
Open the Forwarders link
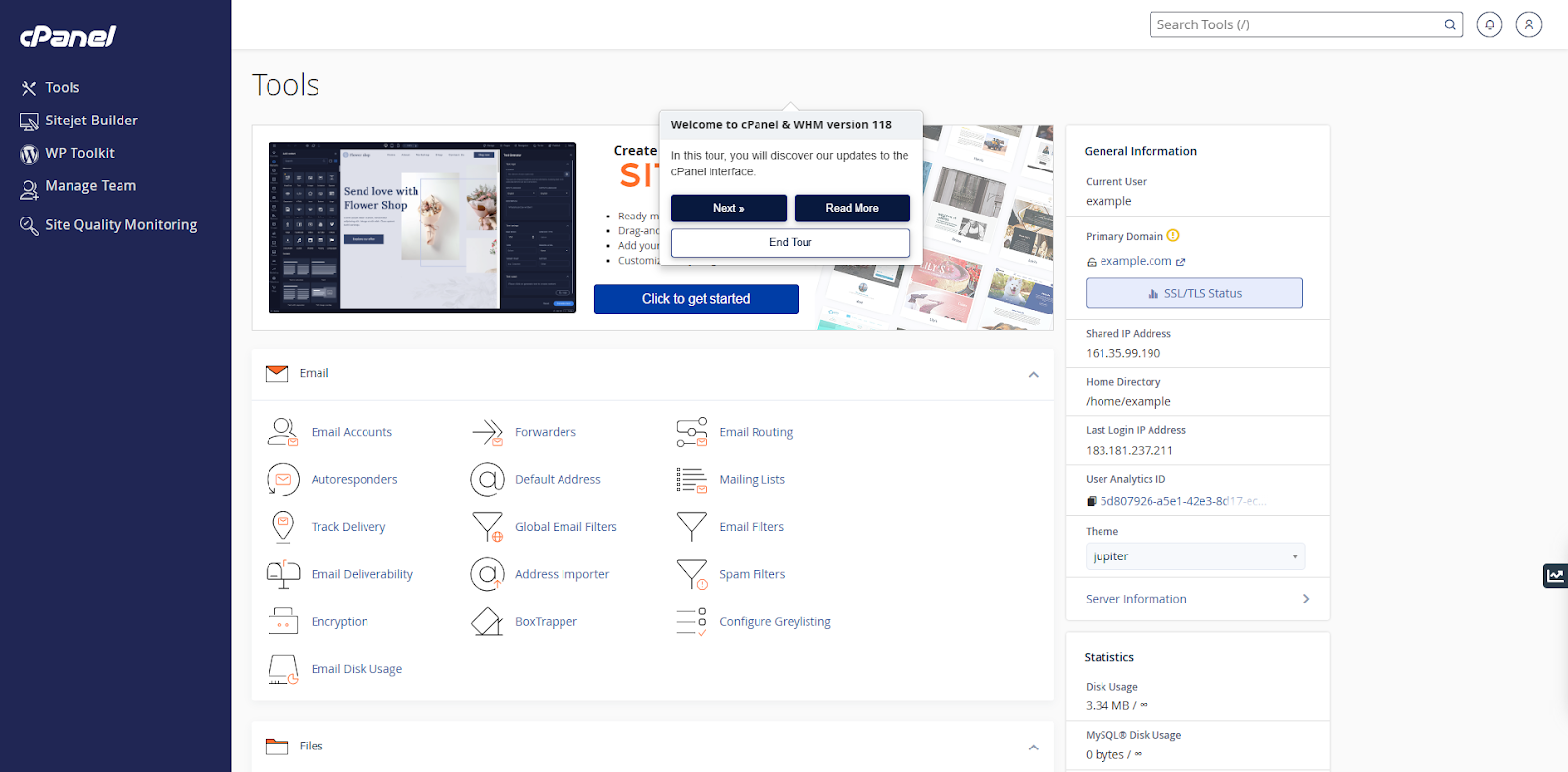[x=546, y=432]
